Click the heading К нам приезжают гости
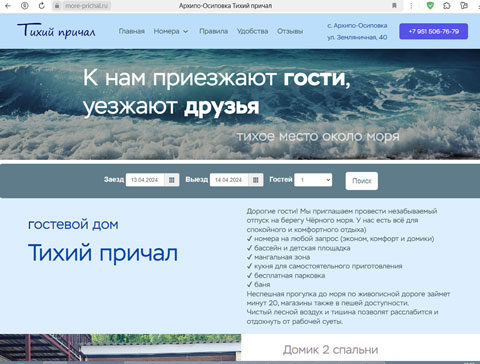 point(217,78)
